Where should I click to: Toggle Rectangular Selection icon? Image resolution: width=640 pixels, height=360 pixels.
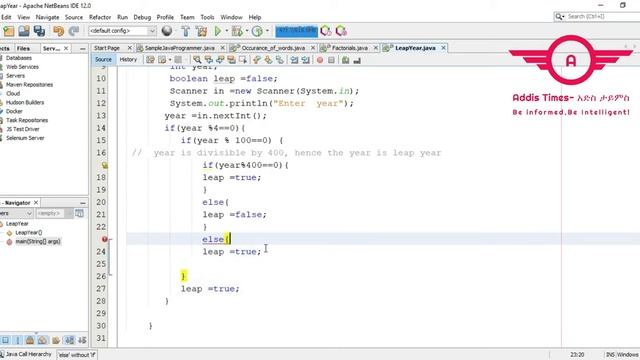click(243, 60)
